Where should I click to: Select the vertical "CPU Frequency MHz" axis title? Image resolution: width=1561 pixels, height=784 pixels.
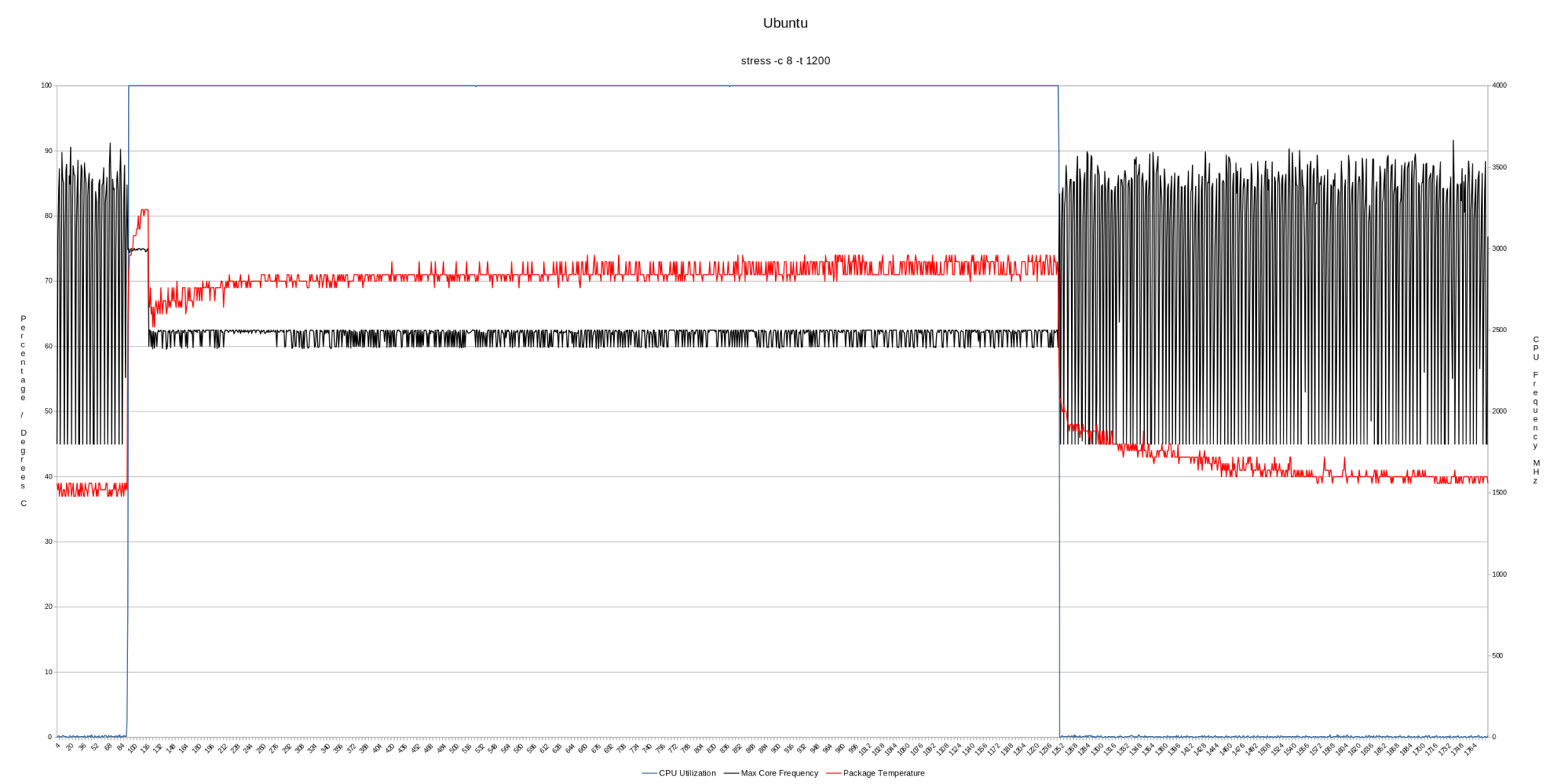click(1536, 410)
